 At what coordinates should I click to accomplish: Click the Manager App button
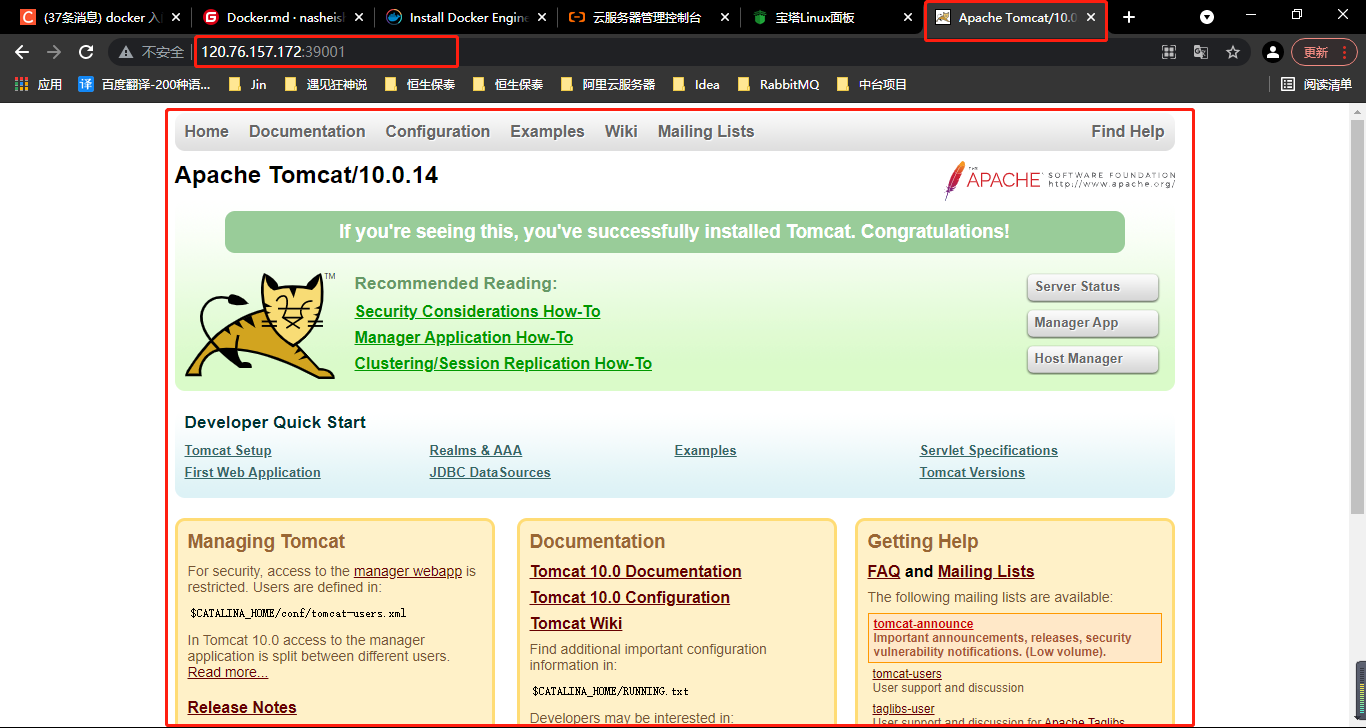(1092, 323)
